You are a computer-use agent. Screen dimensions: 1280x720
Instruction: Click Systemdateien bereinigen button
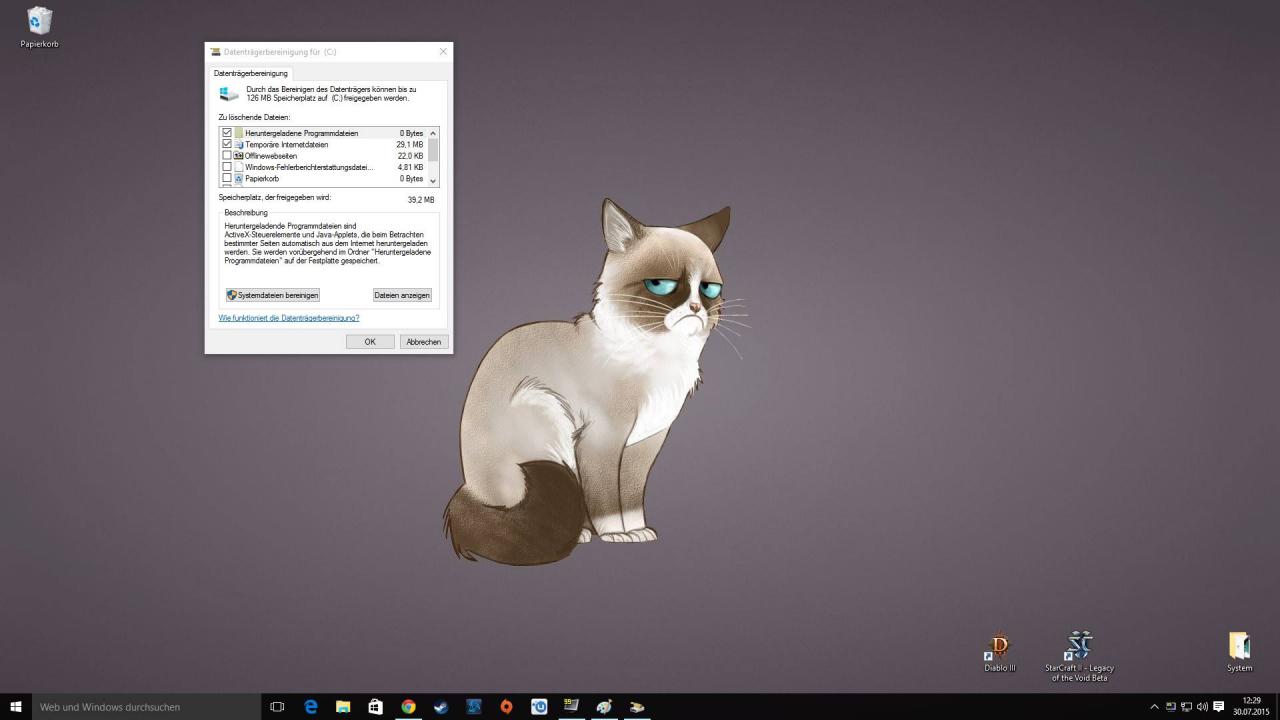point(272,295)
